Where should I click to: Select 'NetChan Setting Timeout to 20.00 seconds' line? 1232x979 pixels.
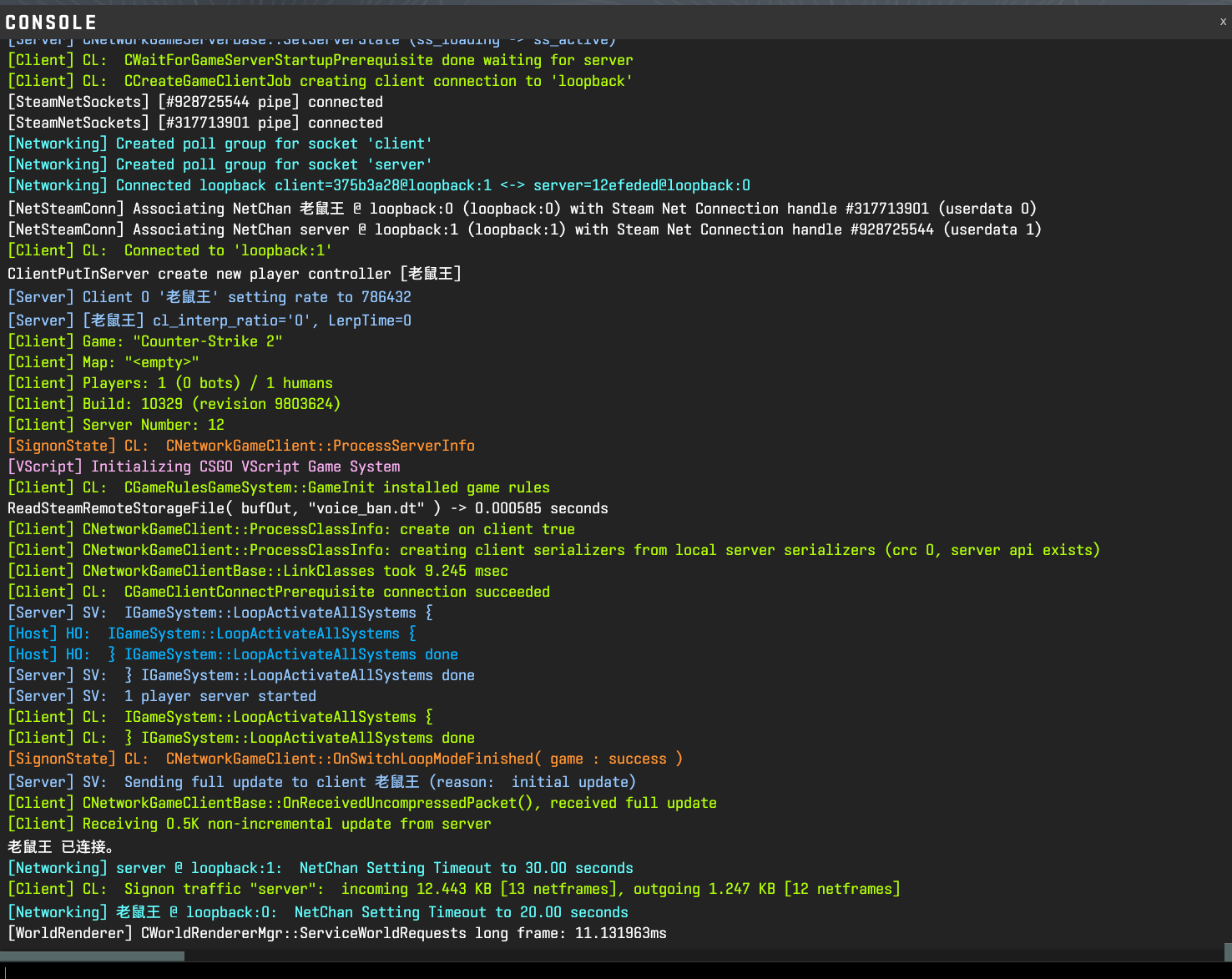point(318,912)
